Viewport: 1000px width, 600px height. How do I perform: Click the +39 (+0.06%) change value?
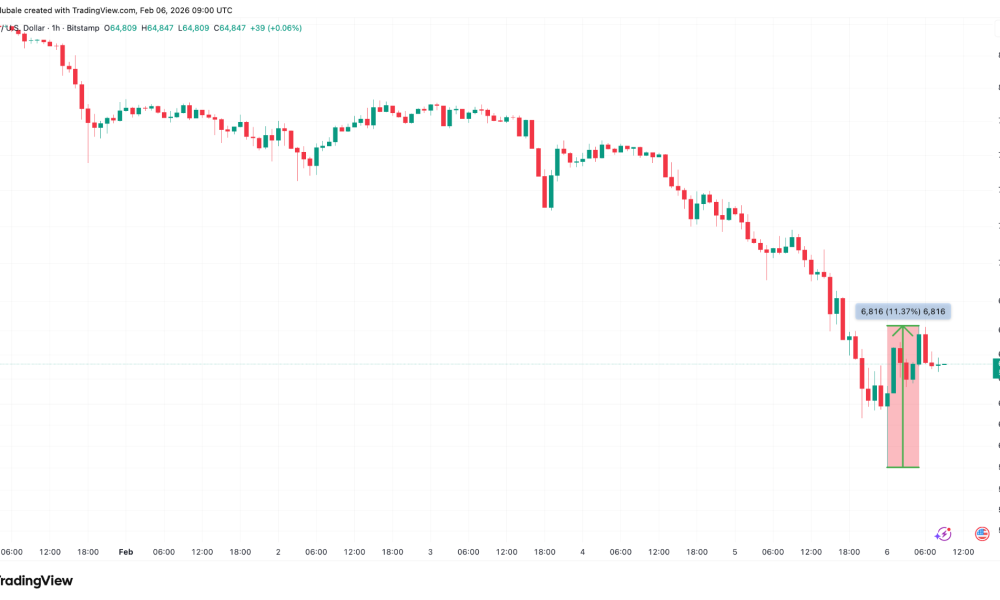[x=277, y=28]
